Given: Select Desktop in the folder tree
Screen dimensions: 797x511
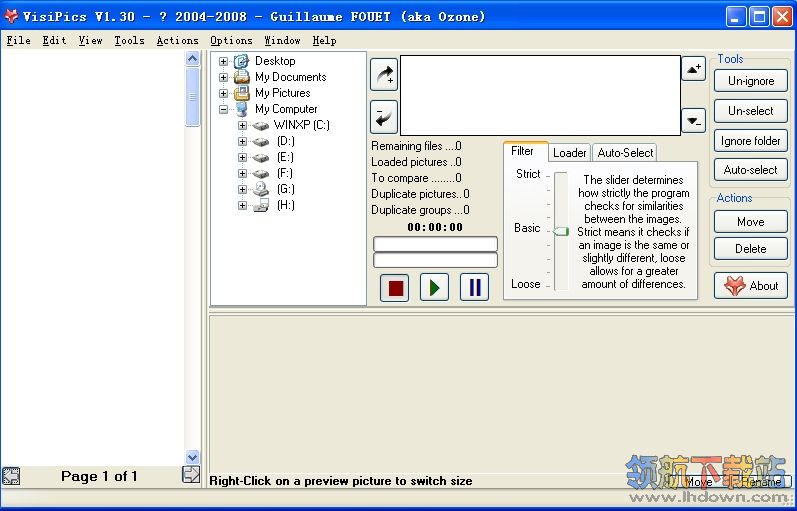Looking at the screenshot, I should [x=275, y=61].
